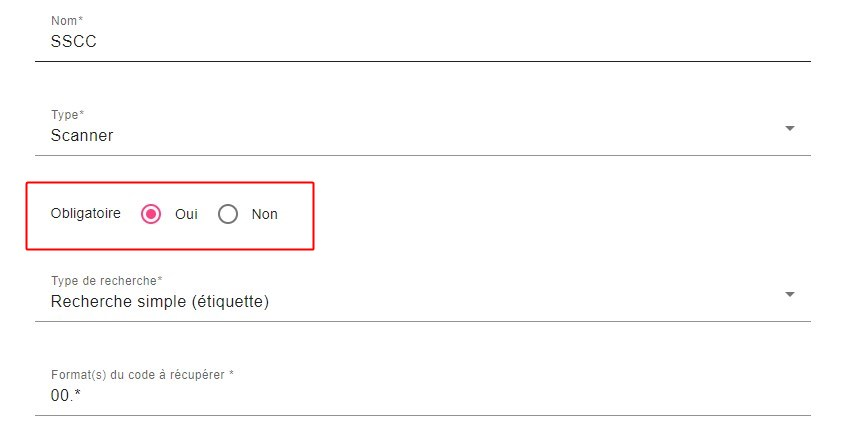Click "Recherche simple (étiquette)" selected value
Viewport: 846px width, 439px height.
click(x=160, y=301)
